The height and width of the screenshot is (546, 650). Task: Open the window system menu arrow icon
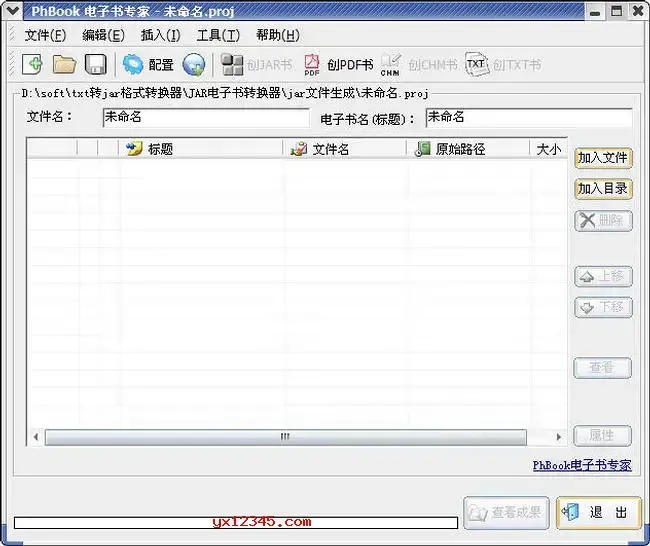tap(12, 10)
